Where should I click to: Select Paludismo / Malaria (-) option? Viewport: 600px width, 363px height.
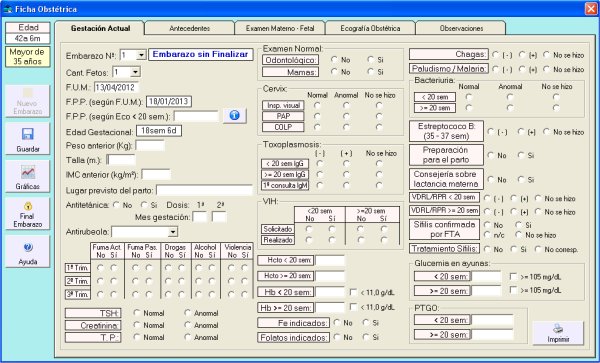click(496, 69)
